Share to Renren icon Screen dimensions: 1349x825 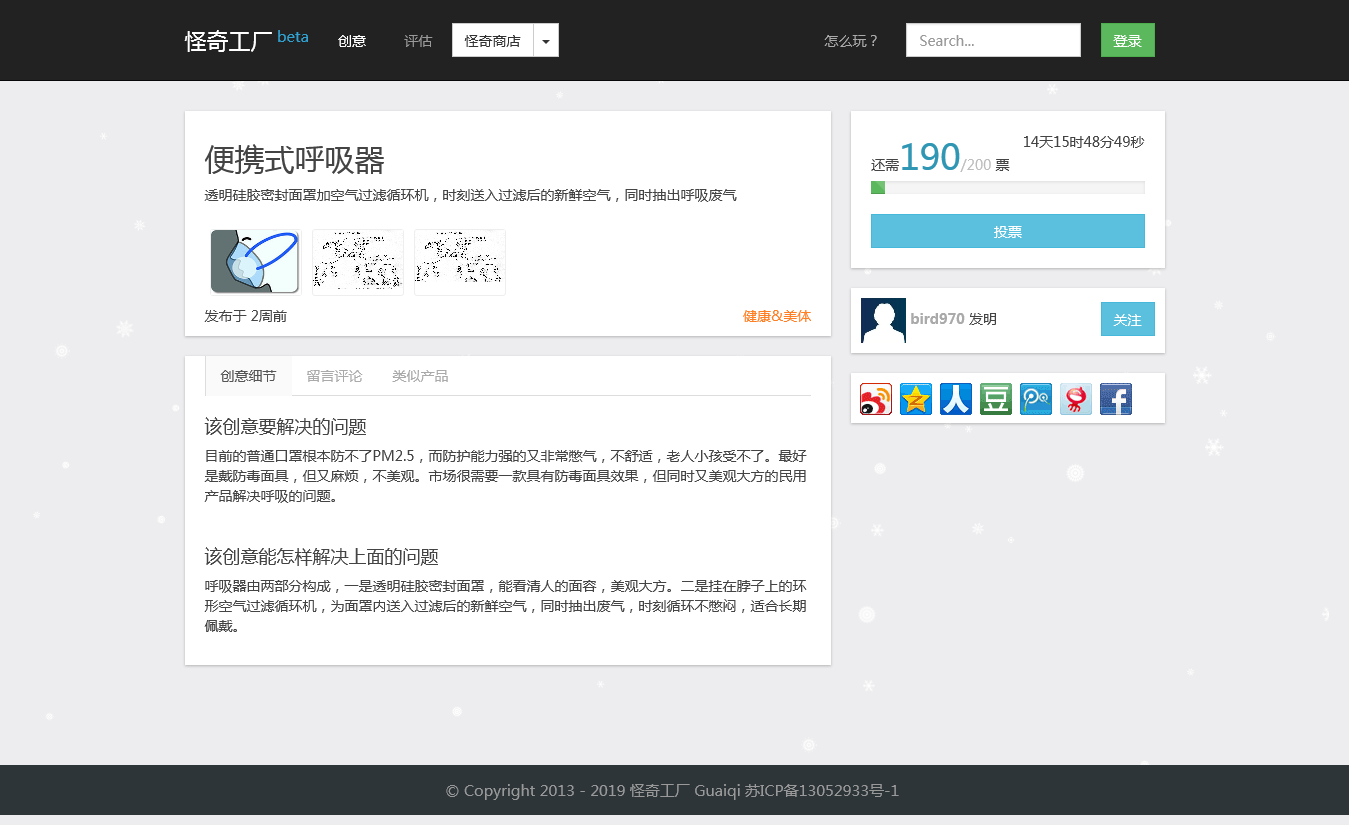point(956,399)
